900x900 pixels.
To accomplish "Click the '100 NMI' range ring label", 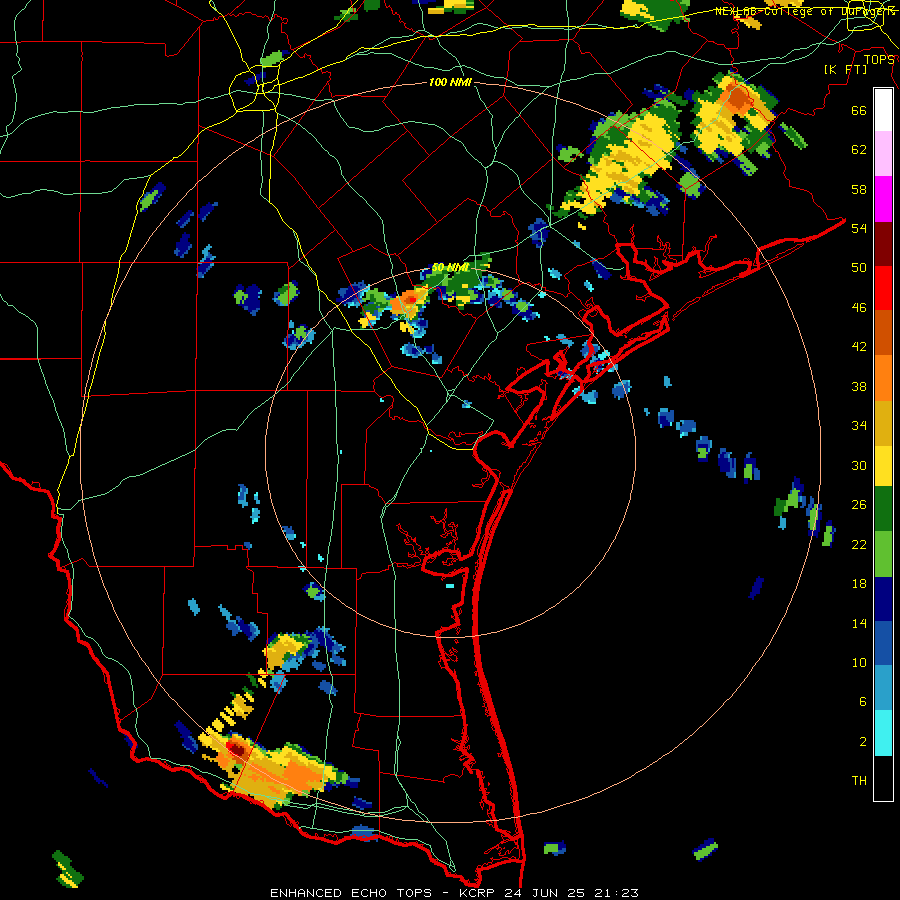I will tap(450, 83).
